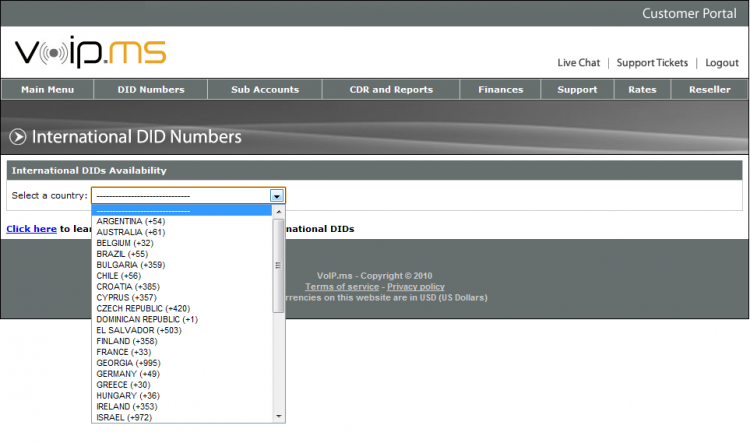750x443 pixels.
Task: Log out of the customer portal
Action: pyautogui.click(x=722, y=63)
